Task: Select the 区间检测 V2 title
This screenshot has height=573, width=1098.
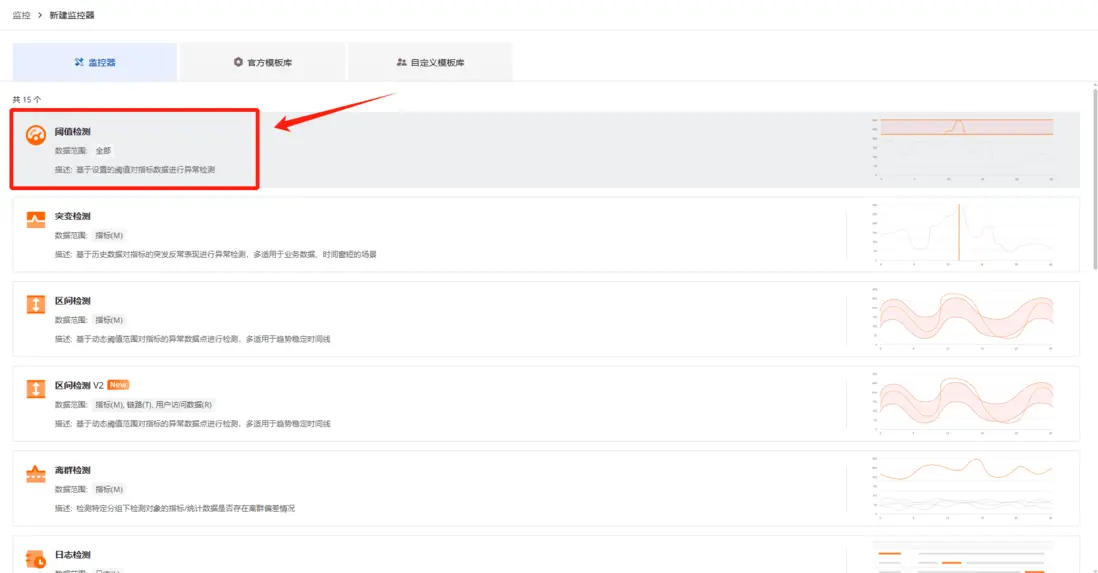Action: tap(79, 386)
